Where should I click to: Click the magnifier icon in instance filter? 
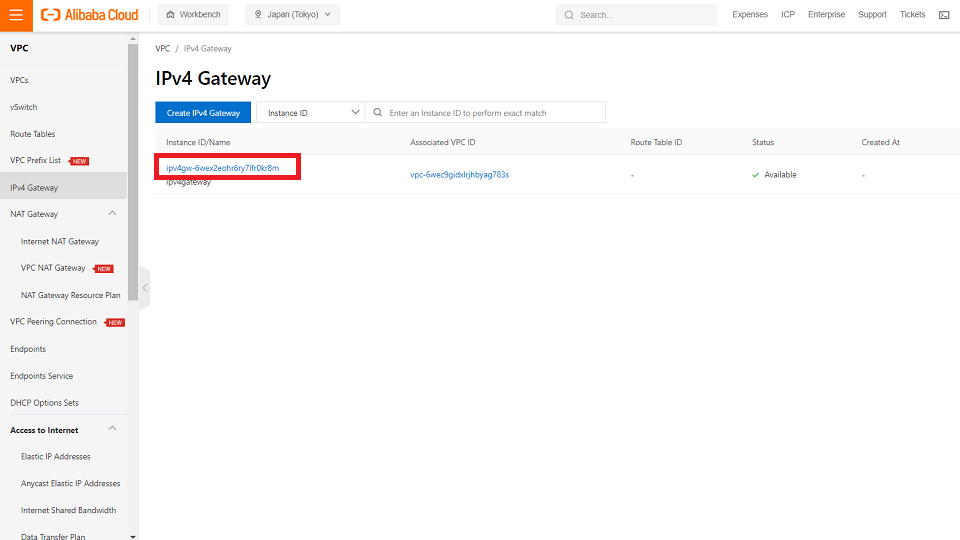378,113
